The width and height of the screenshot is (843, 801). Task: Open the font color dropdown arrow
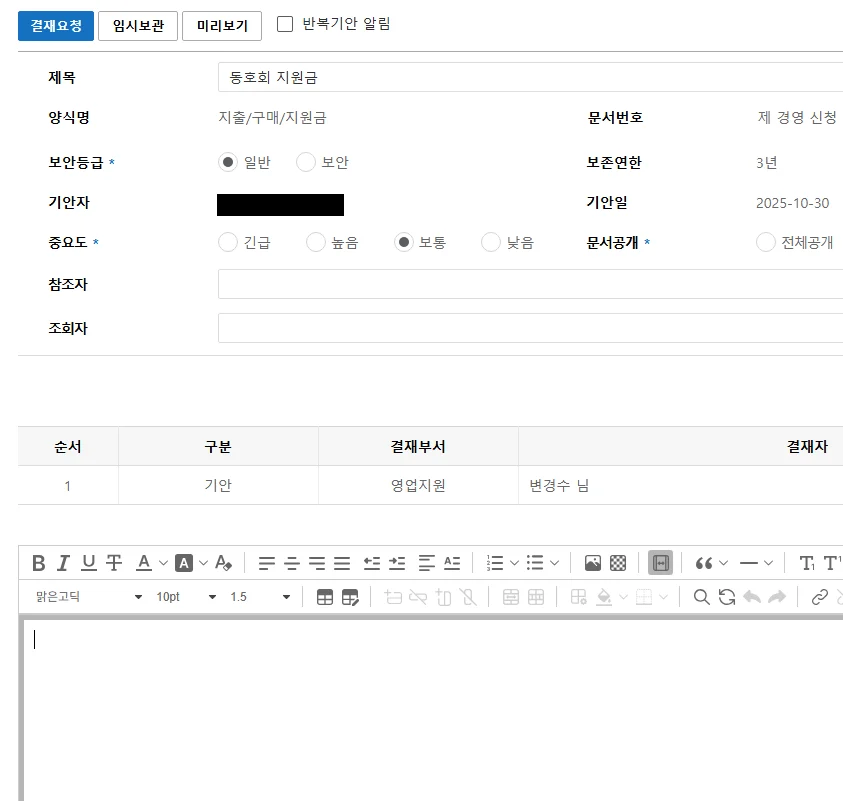click(x=163, y=563)
